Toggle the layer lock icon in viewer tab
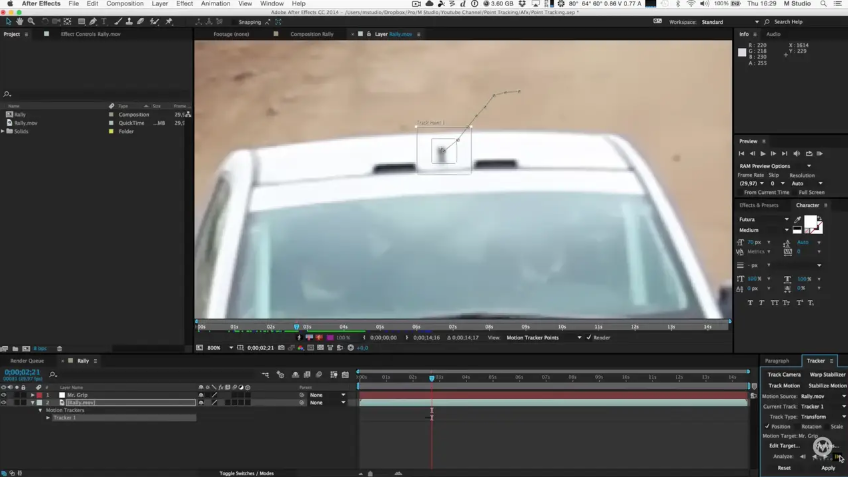Image resolution: width=848 pixels, height=477 pixels. click(369, 34)
